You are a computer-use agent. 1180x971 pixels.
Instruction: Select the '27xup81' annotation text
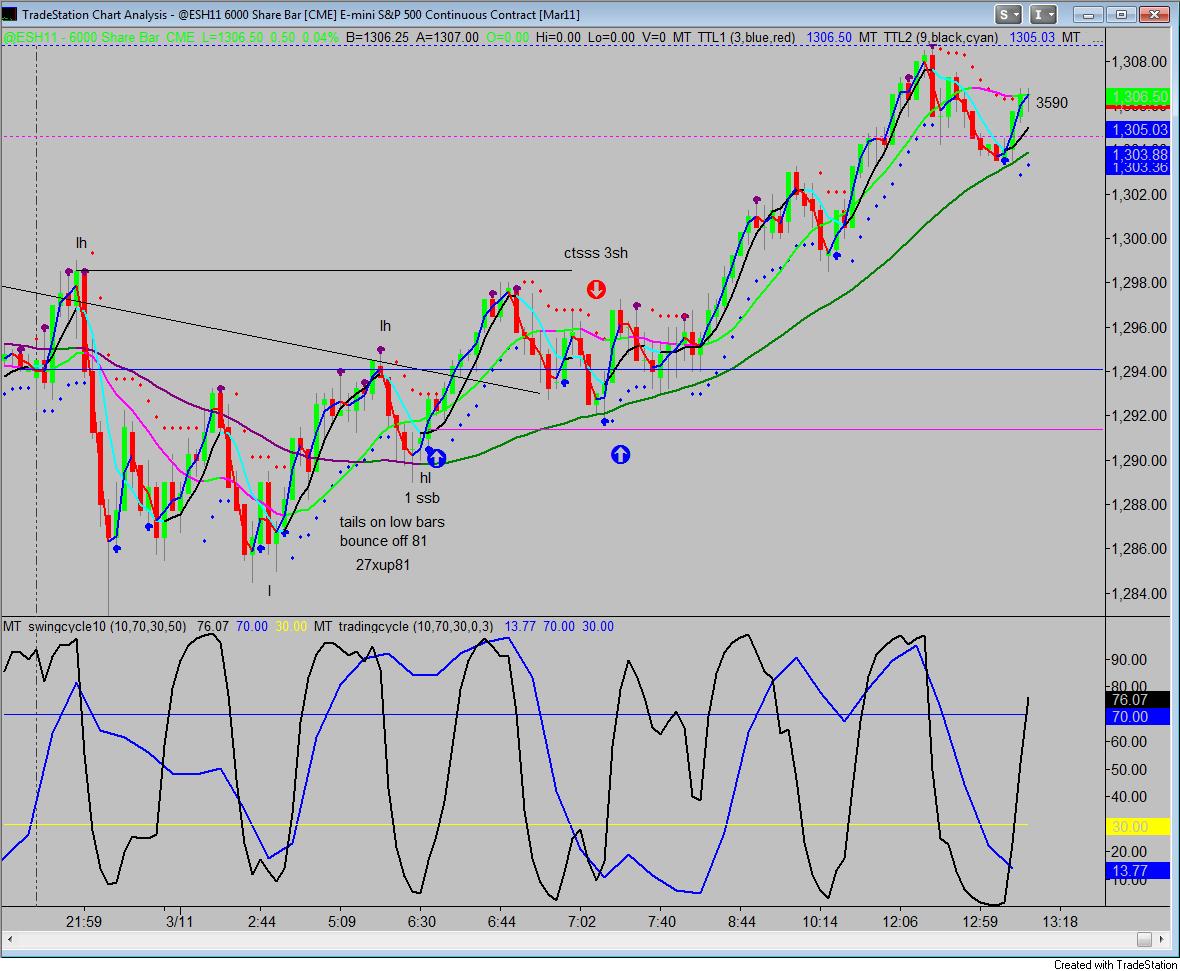(382, 565)
